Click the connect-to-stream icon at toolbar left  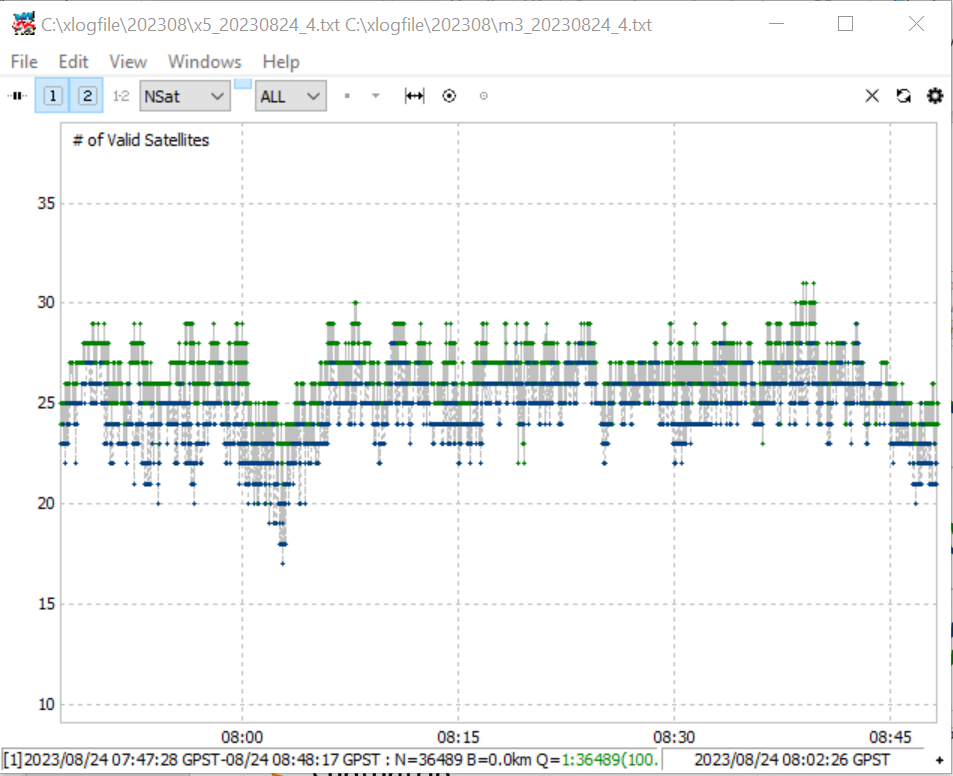pyautogui.click(x=18, y=95)
